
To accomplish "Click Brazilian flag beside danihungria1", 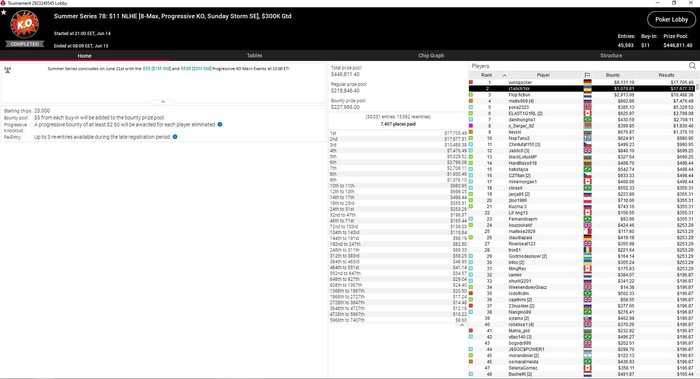I will (588, 120).
